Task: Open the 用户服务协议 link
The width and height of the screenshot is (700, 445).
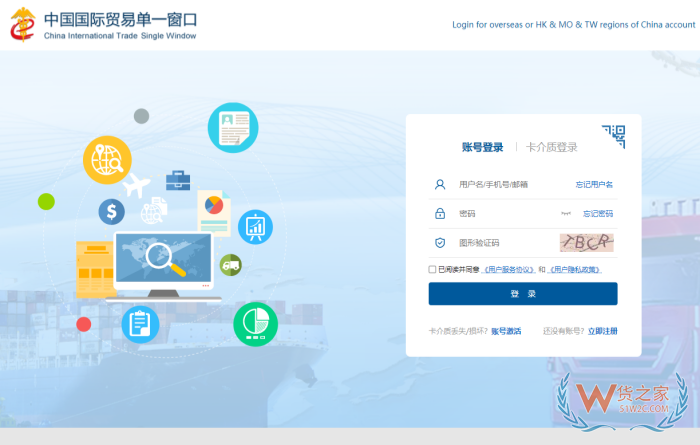Action: [510, 270]
